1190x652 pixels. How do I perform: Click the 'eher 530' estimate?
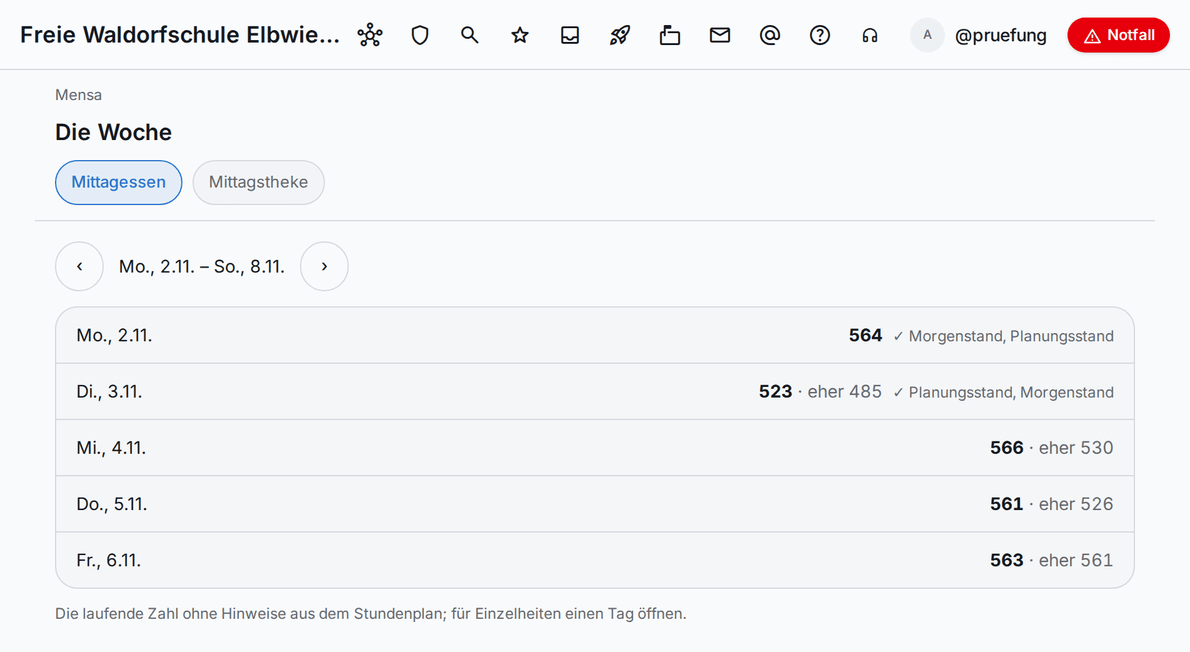tap(1076, 448)
